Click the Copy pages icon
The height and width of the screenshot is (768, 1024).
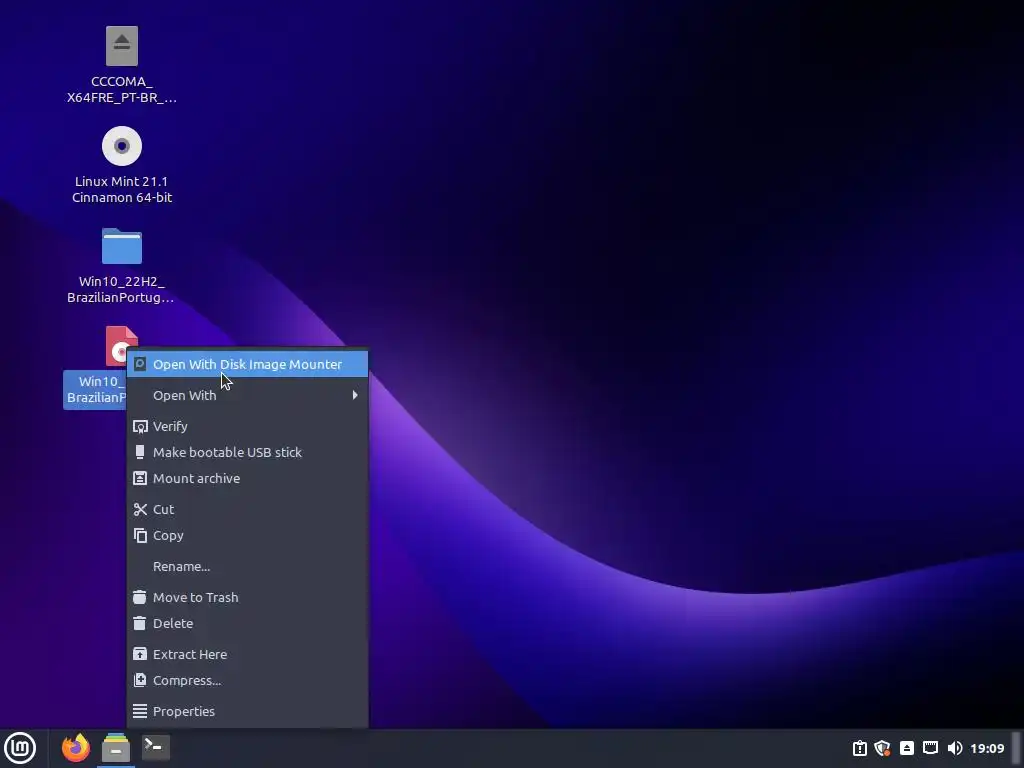point(140,536)
